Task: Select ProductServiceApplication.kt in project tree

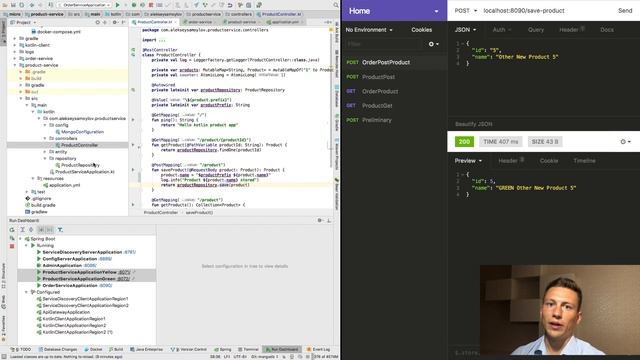Action: pyautogui.click(x=82, y=172)
